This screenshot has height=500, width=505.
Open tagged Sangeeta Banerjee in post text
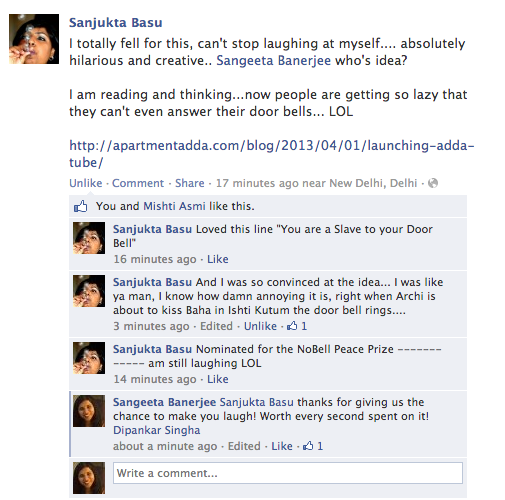(x=274, y=61)
